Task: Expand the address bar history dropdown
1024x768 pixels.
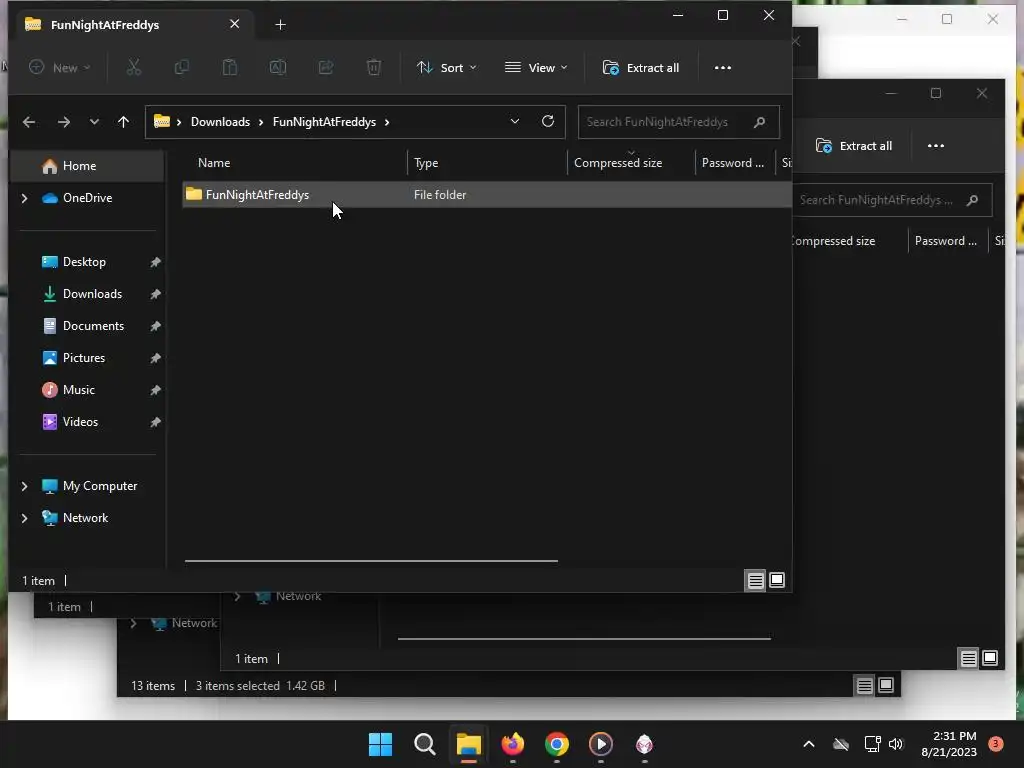Action: [x=515, y=121]
